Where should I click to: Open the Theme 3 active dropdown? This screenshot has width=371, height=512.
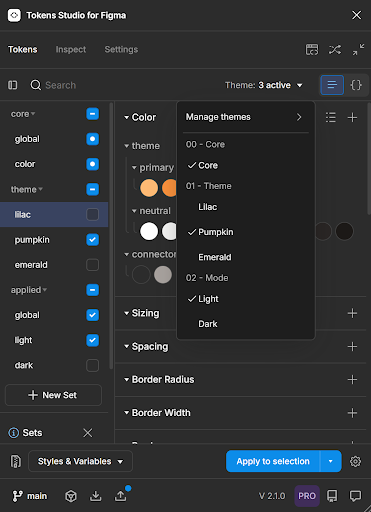[264, 85]
